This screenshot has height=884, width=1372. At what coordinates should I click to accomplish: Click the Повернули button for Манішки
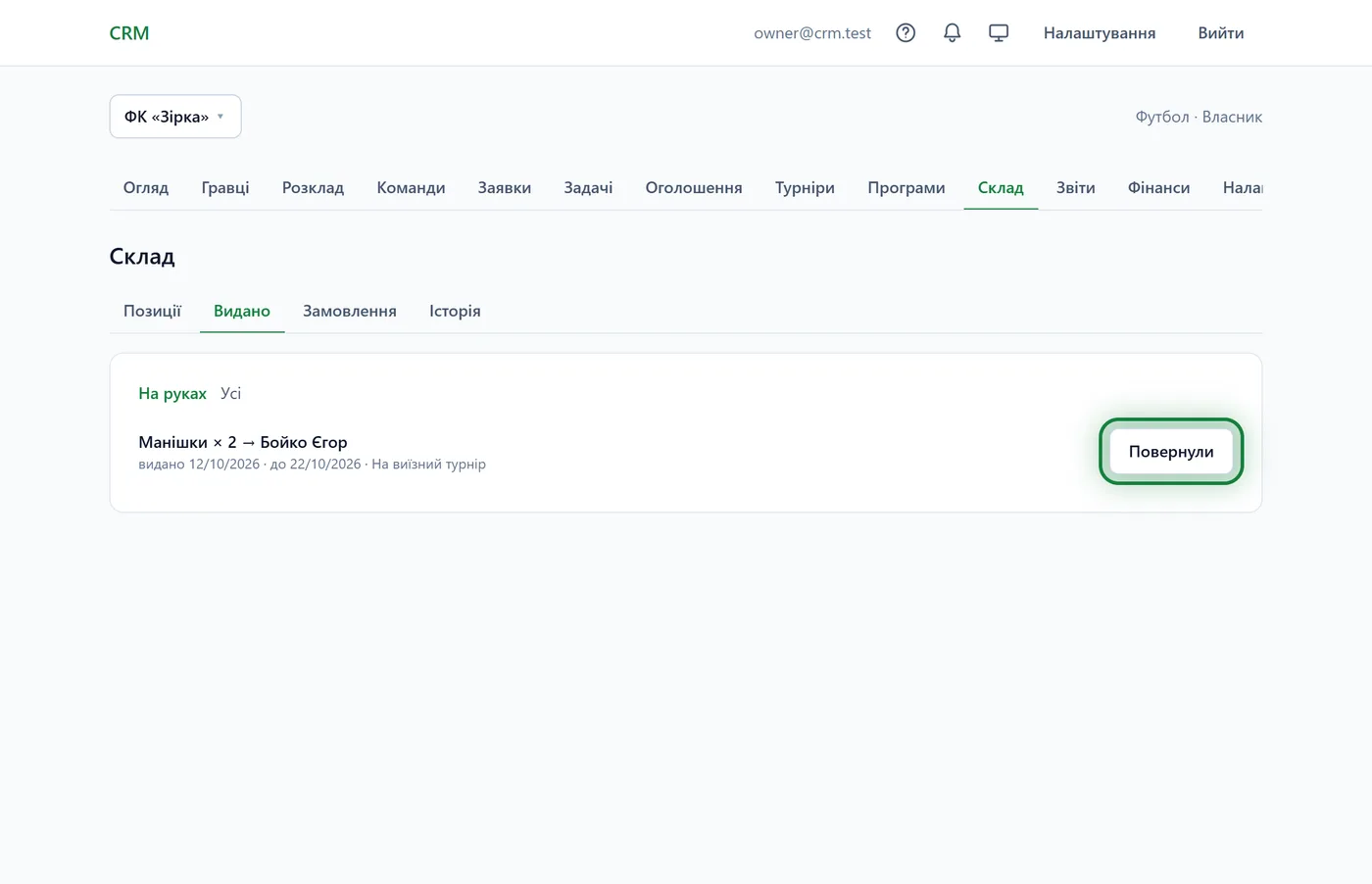click(x=1171, y=452)
